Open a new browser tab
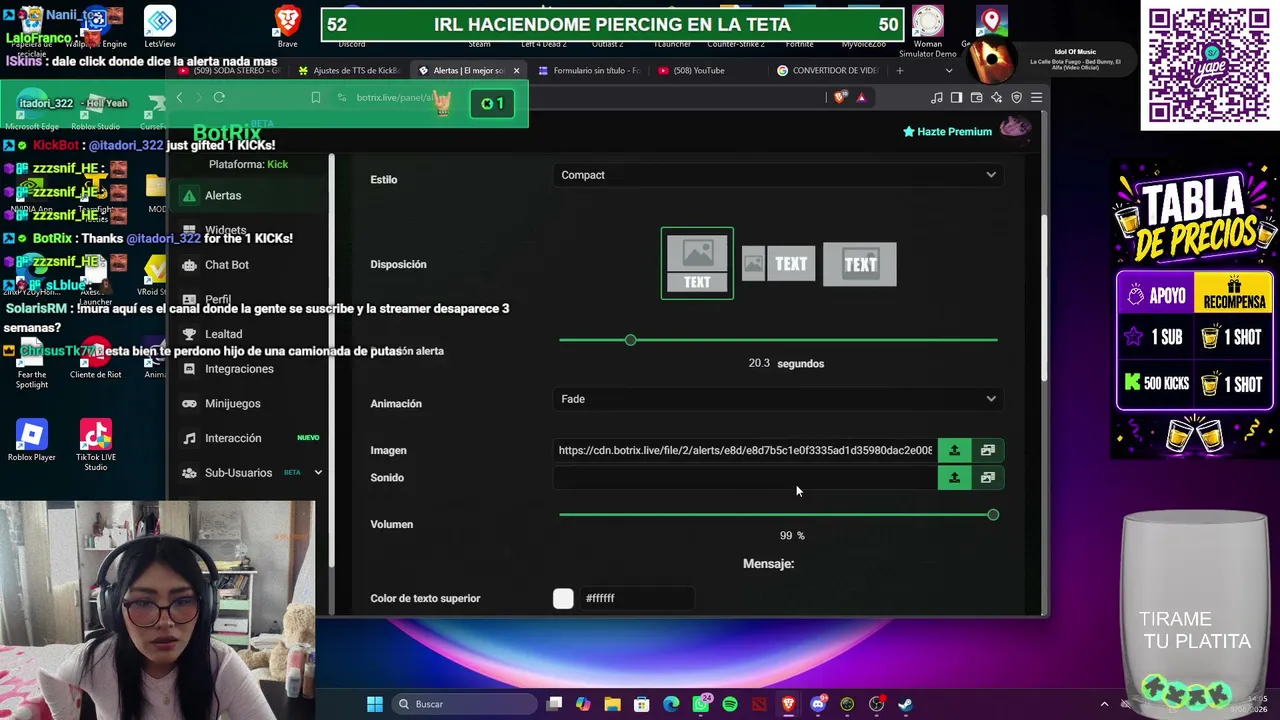 [x=899, y=71]
